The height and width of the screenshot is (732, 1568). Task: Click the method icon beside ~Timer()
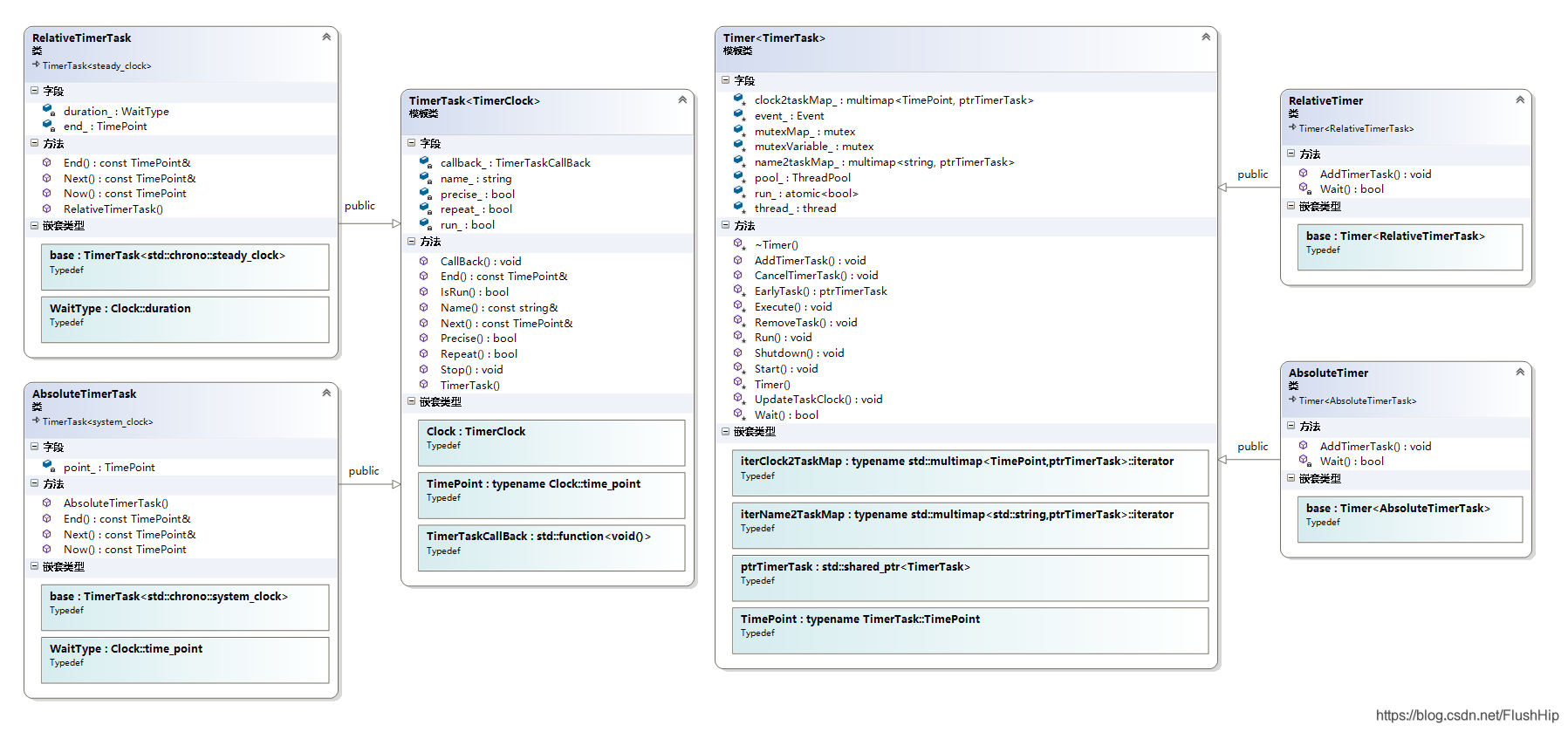[739, 244]
